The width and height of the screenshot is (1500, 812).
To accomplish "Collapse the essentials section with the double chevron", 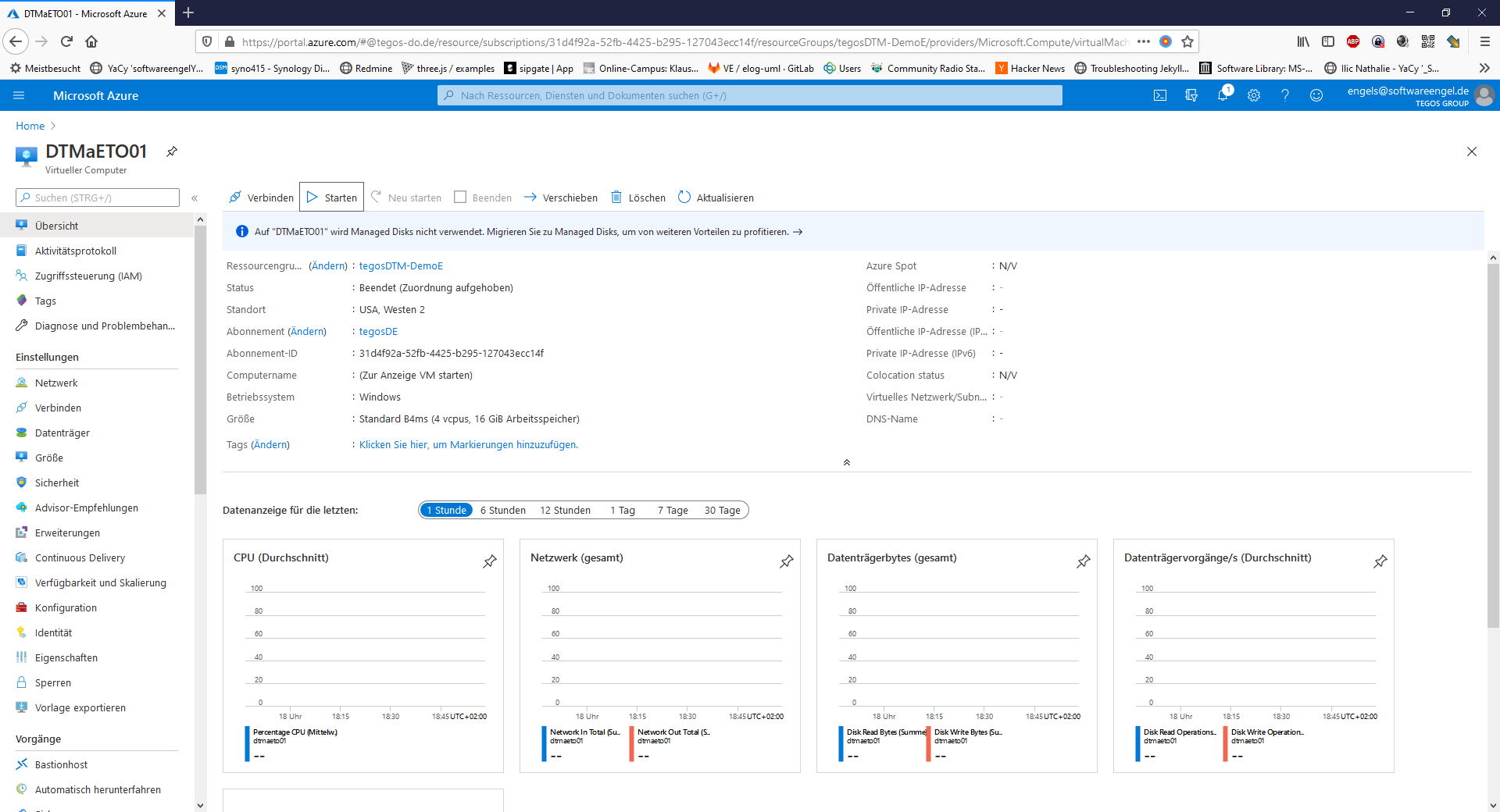I will [x=847, y=462].
